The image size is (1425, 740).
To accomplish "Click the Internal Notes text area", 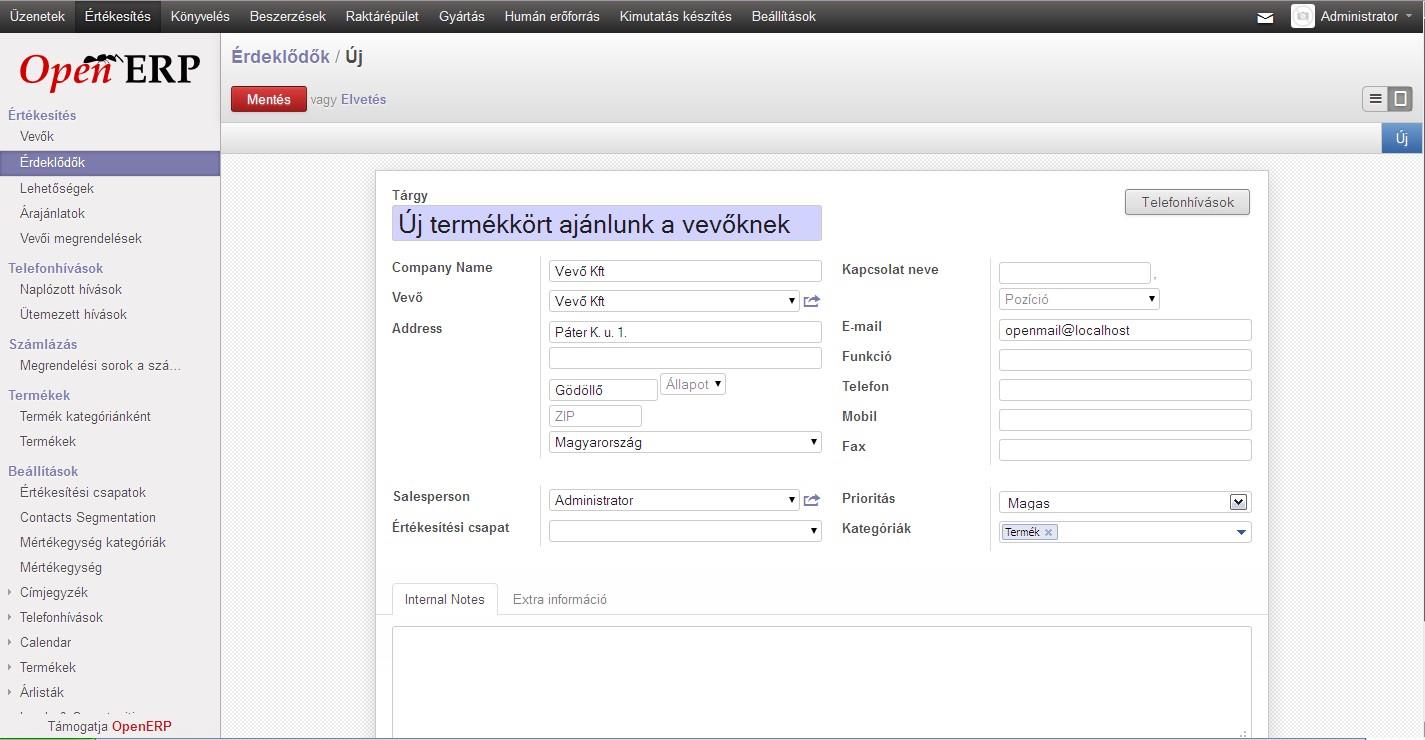I will coord(821,683).
